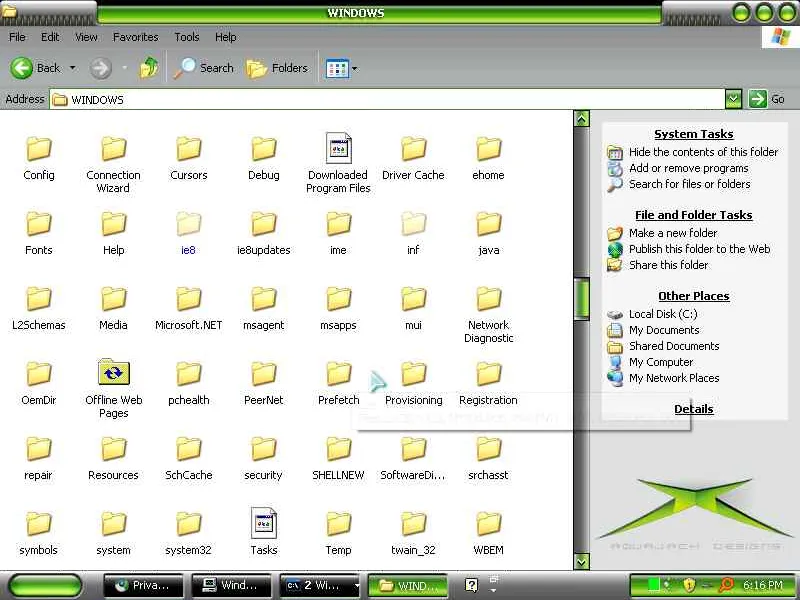Click Share this folder link
800x600 pixels.
point(668,265)
